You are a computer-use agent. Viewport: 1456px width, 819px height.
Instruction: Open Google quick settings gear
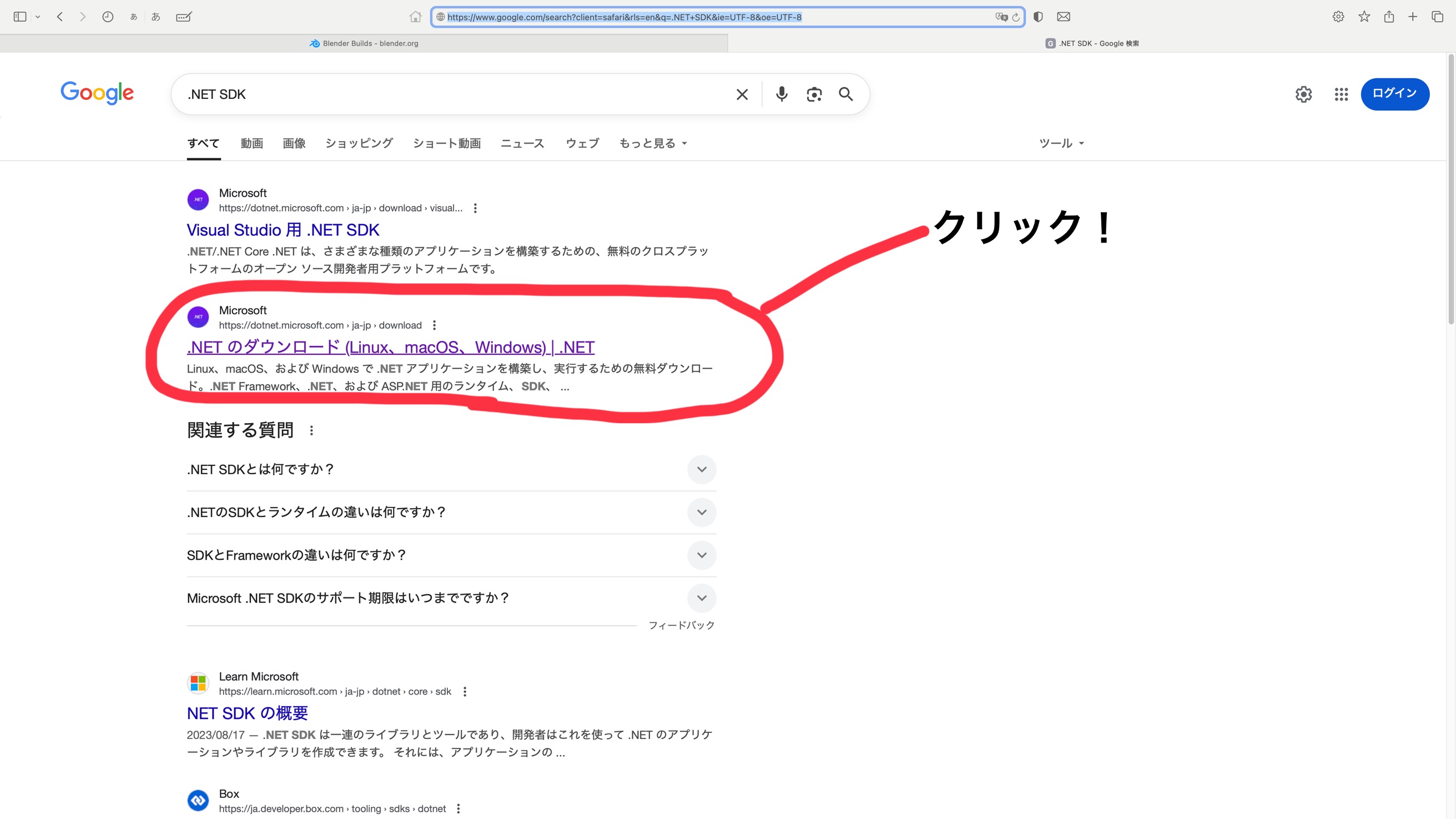click(1303, 94)
